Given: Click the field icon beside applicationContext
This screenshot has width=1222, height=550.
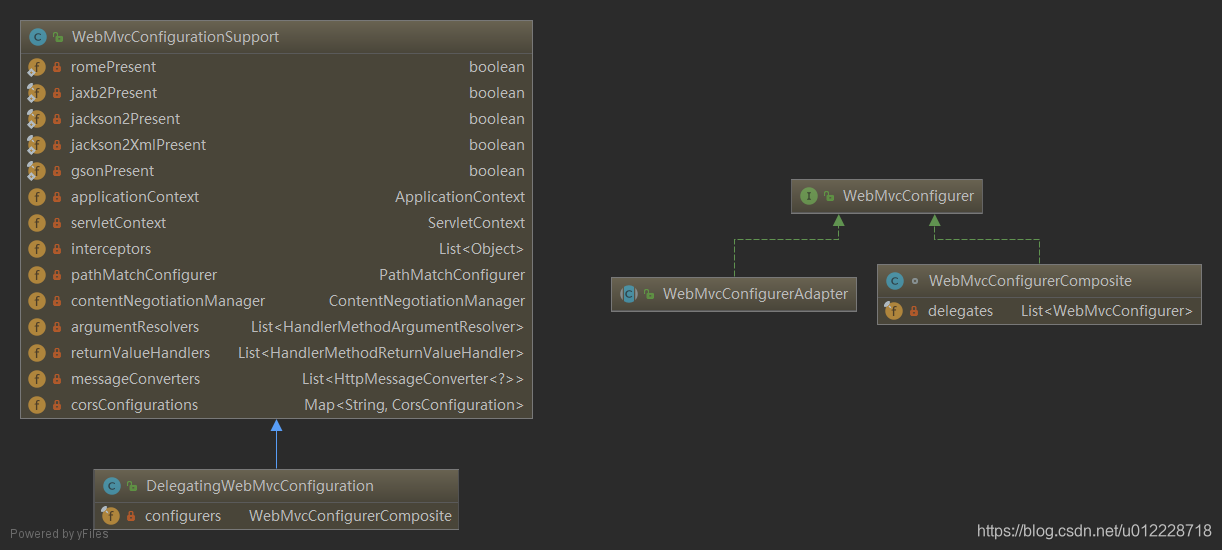Looking at the screenshot, I should (x=37, y=197).
